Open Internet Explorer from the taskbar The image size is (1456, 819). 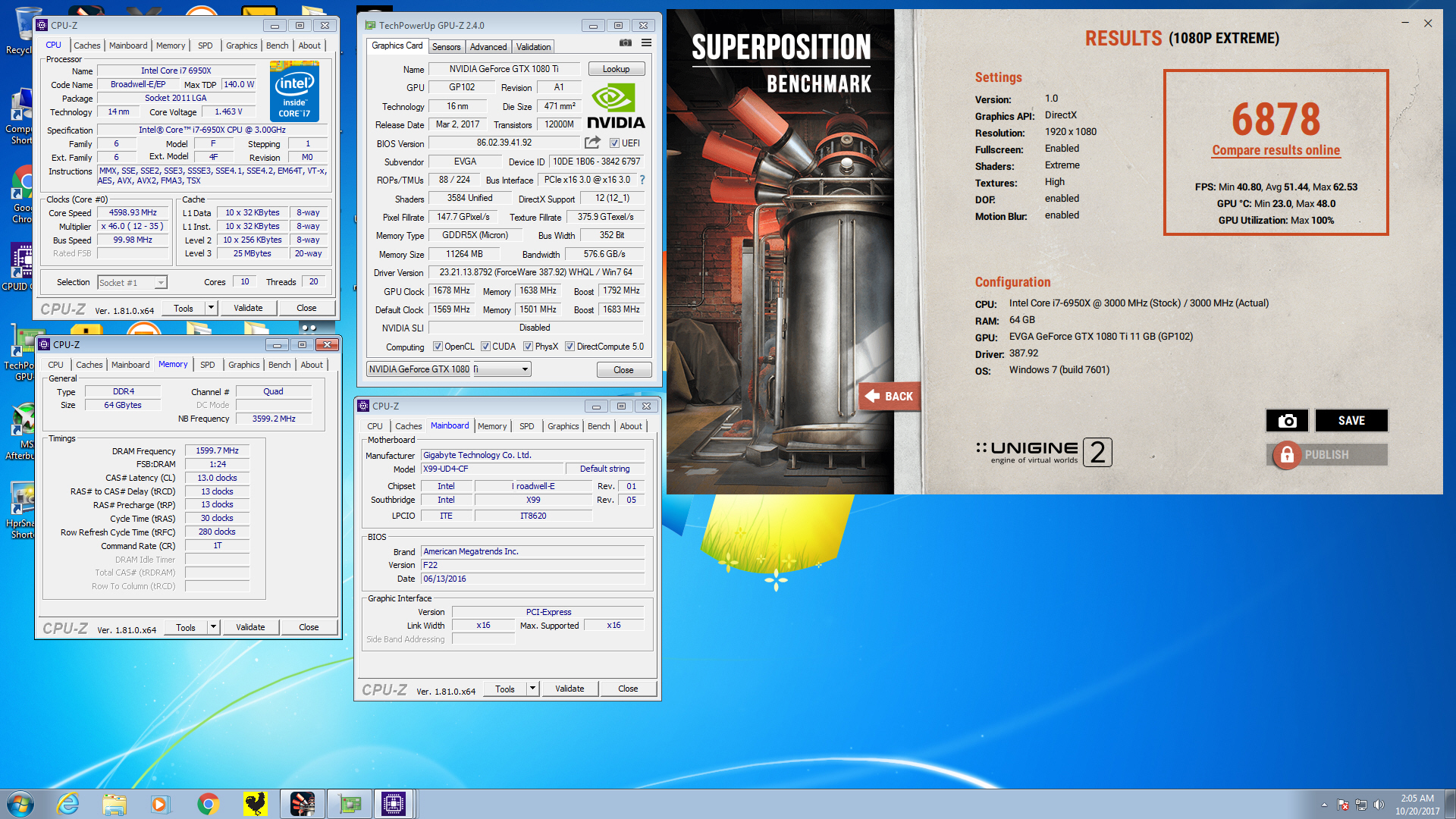pyautogui.click(x=68, y=804)
